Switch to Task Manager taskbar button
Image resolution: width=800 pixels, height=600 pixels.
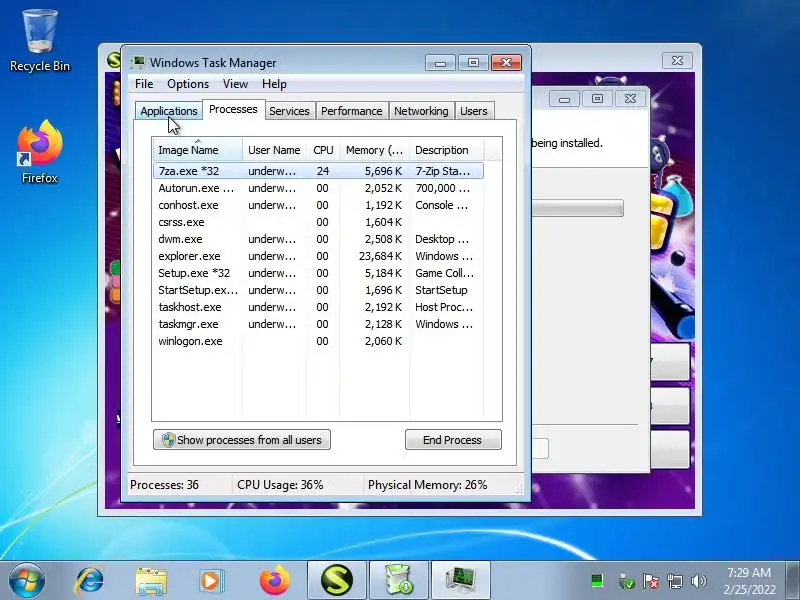click(461, 581)
